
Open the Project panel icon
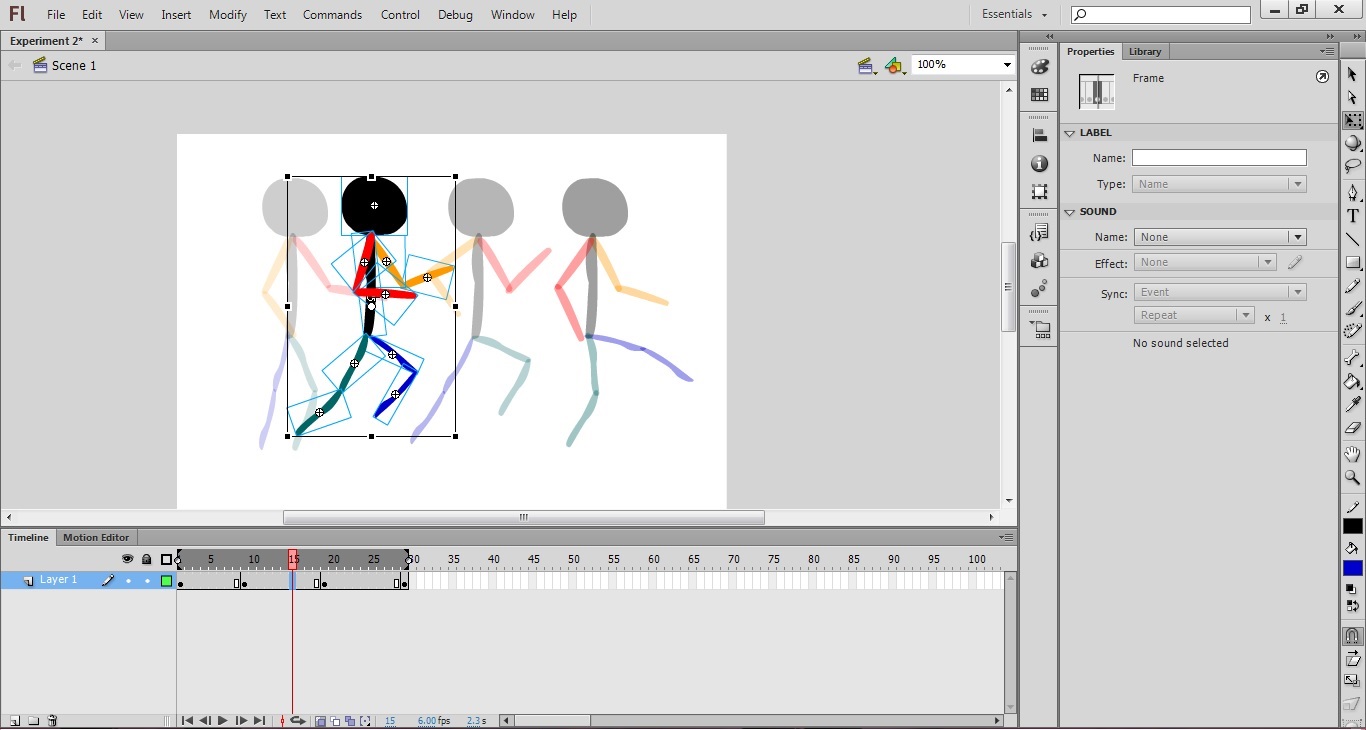pyautogui.click(x=1040, y=329)
